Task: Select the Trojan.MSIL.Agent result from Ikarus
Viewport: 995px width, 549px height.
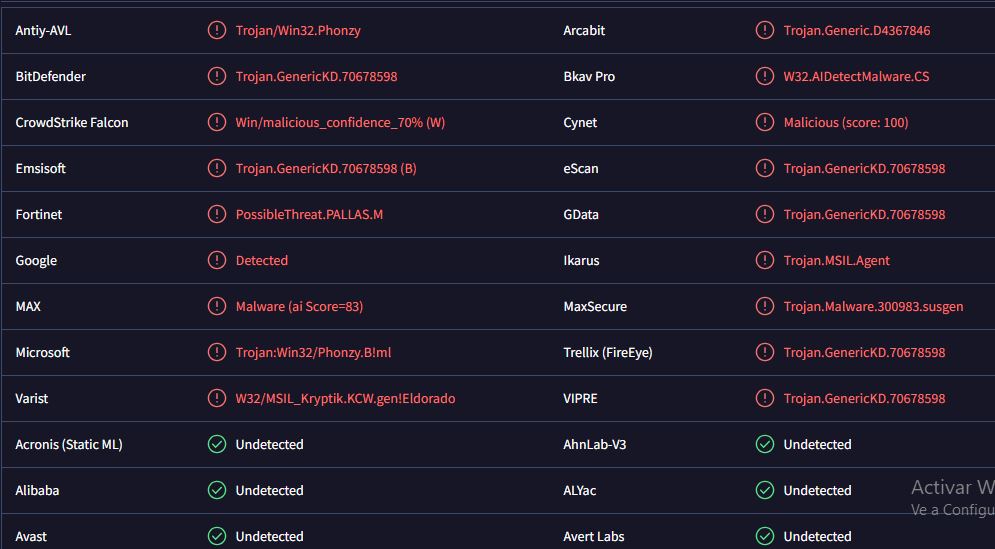Action: pos(836,260)
